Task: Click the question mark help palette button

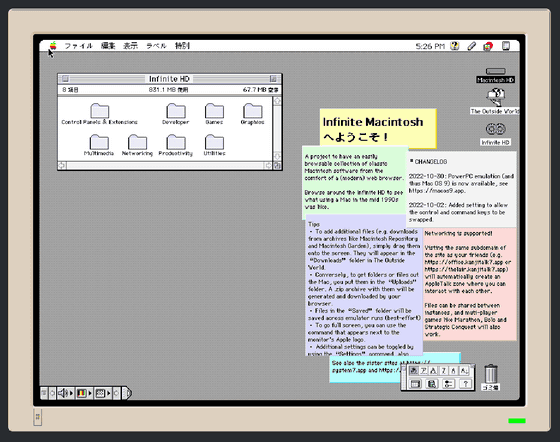Action: point(465,384)
